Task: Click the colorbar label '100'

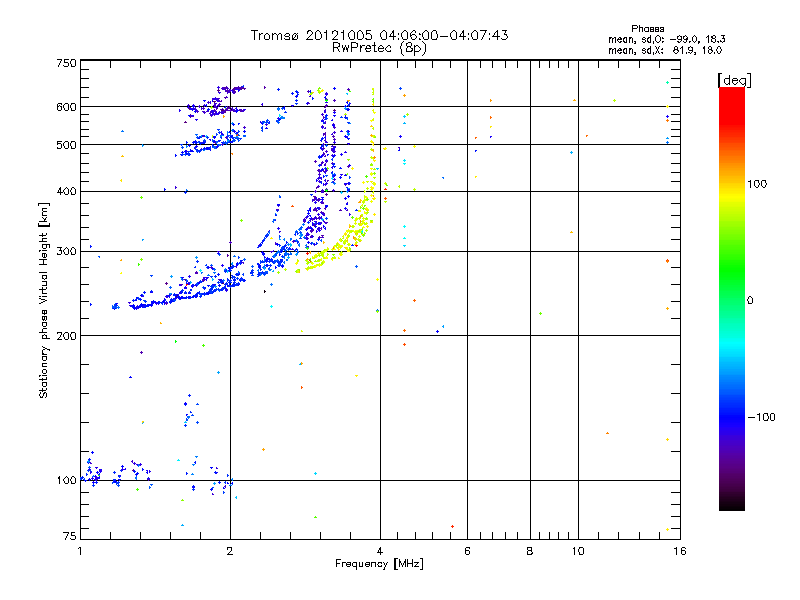Action: click(x=757, y=184)
